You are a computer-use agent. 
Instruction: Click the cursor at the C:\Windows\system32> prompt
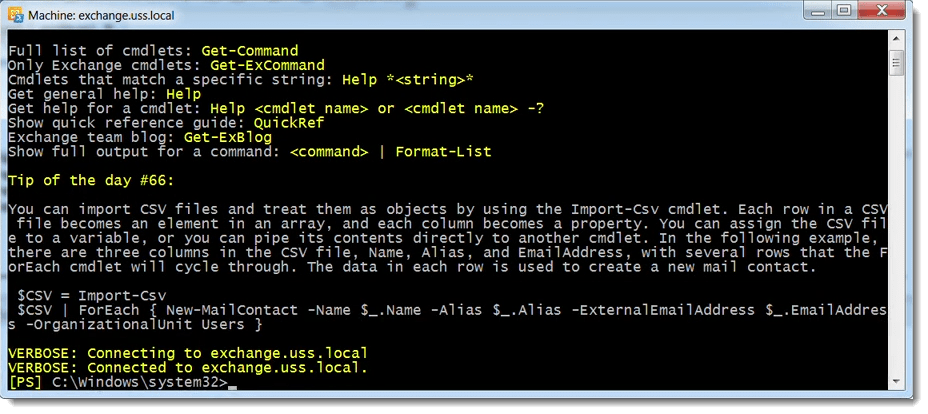pos(232,388)
